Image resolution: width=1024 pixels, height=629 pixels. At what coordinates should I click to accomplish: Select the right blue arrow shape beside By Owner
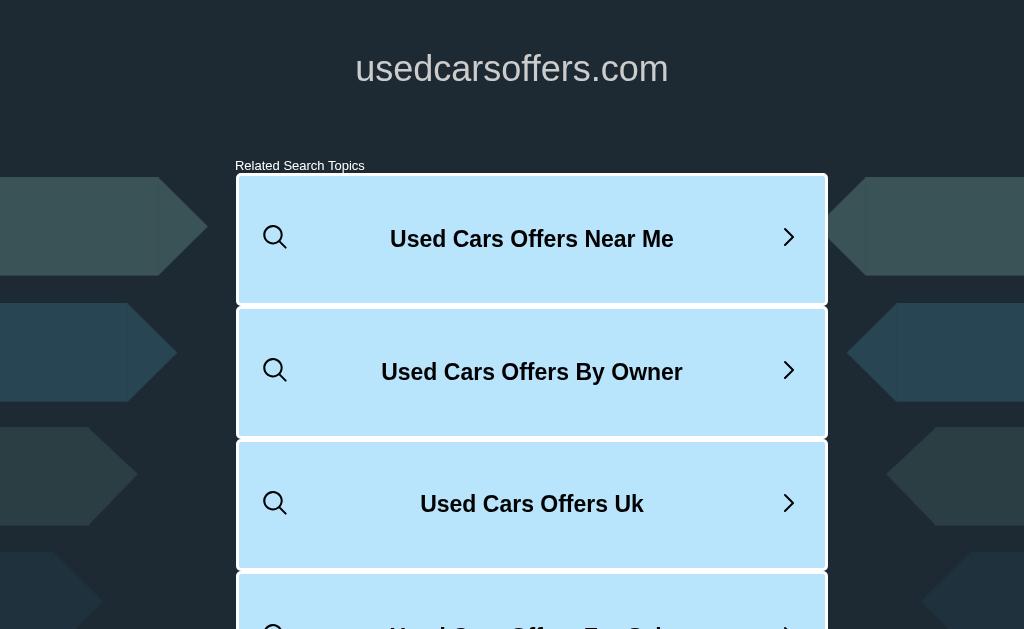935,352
